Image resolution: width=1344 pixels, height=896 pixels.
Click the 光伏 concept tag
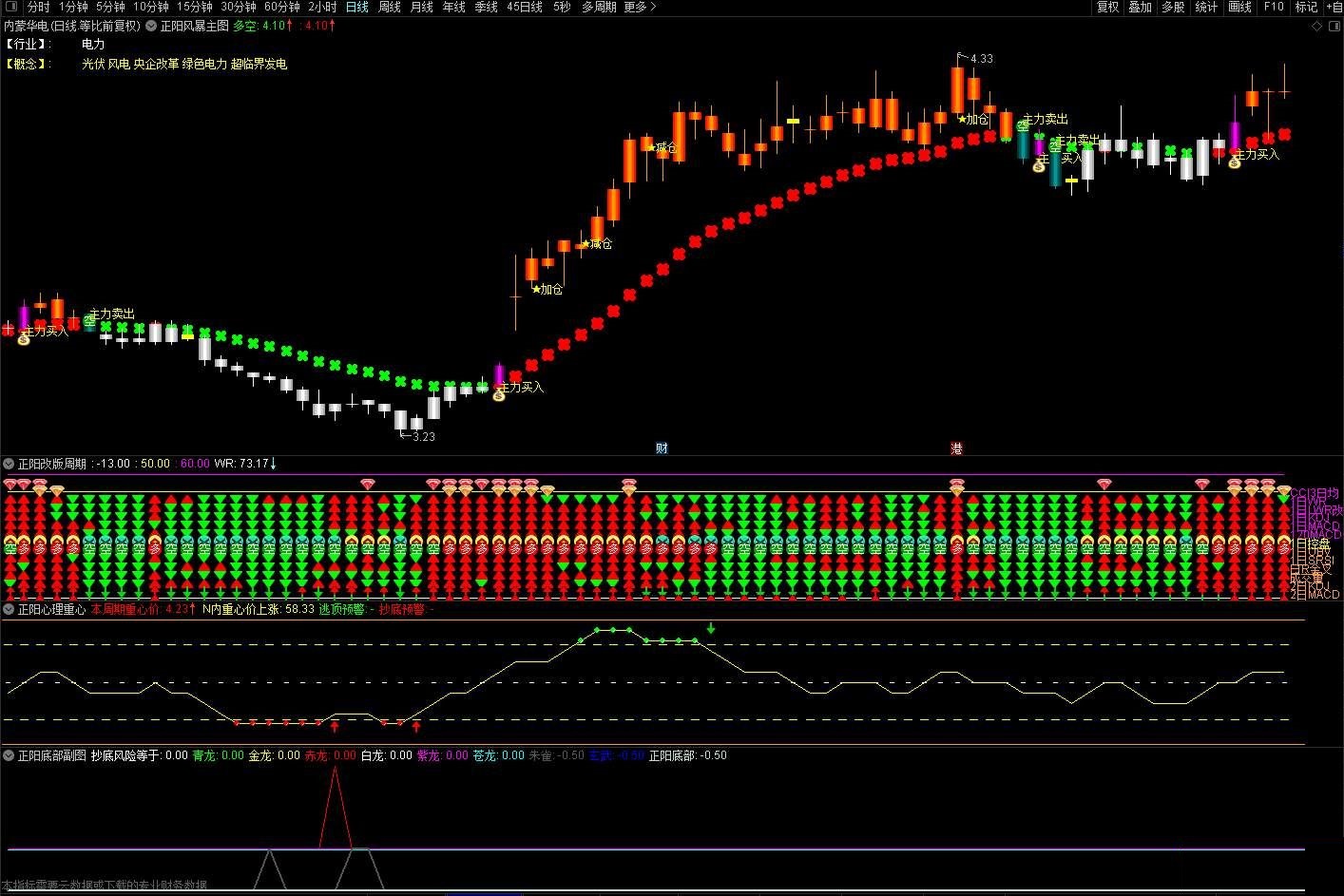click(93, 64)
